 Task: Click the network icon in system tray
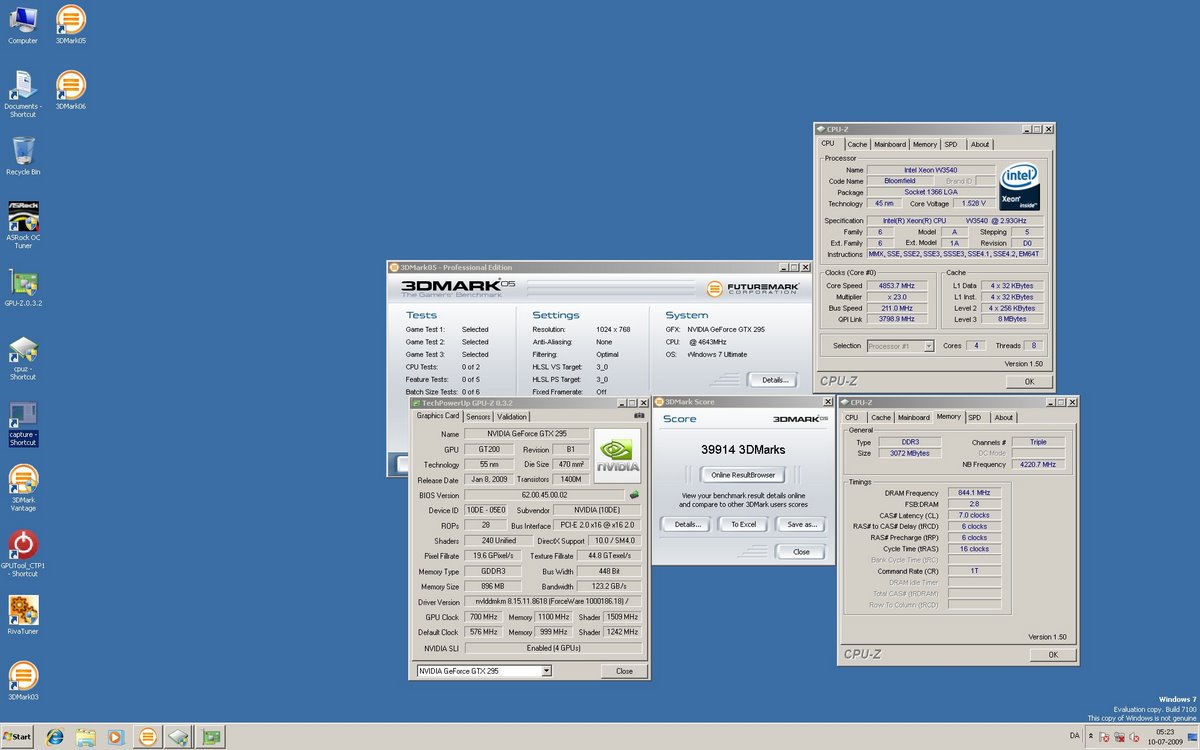(x=1118, y=737)
